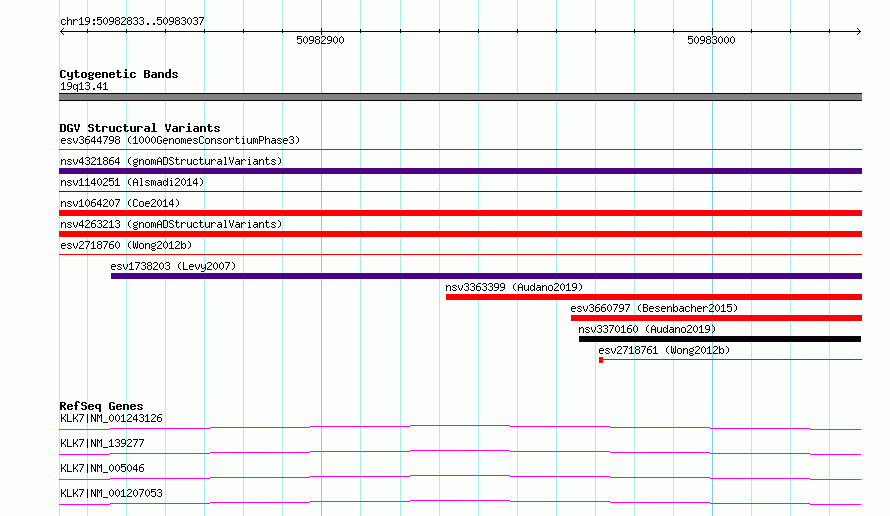Open the esv3660797 Besenbacher2015 variant label
Image resolution: width=890 pixels, height=516 pixels.
coord(654,308)
